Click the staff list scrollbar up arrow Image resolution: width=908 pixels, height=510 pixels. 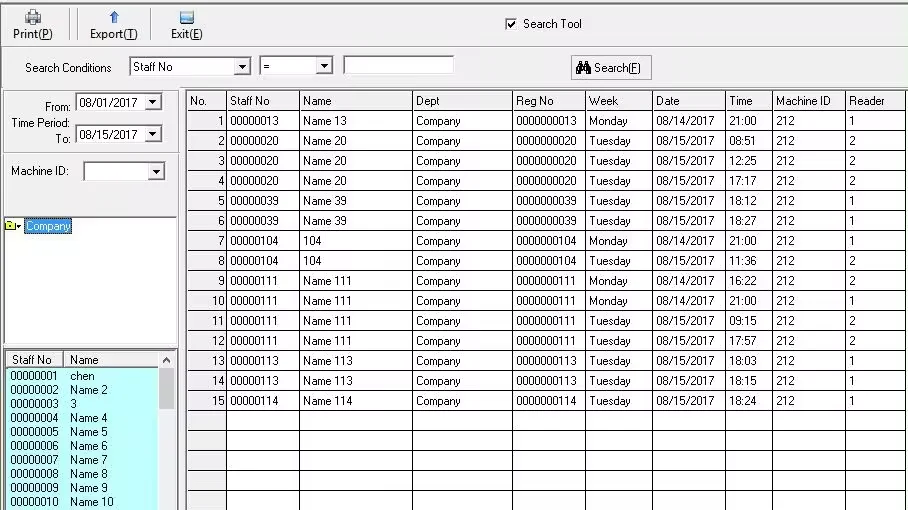[x=167, y=360]
